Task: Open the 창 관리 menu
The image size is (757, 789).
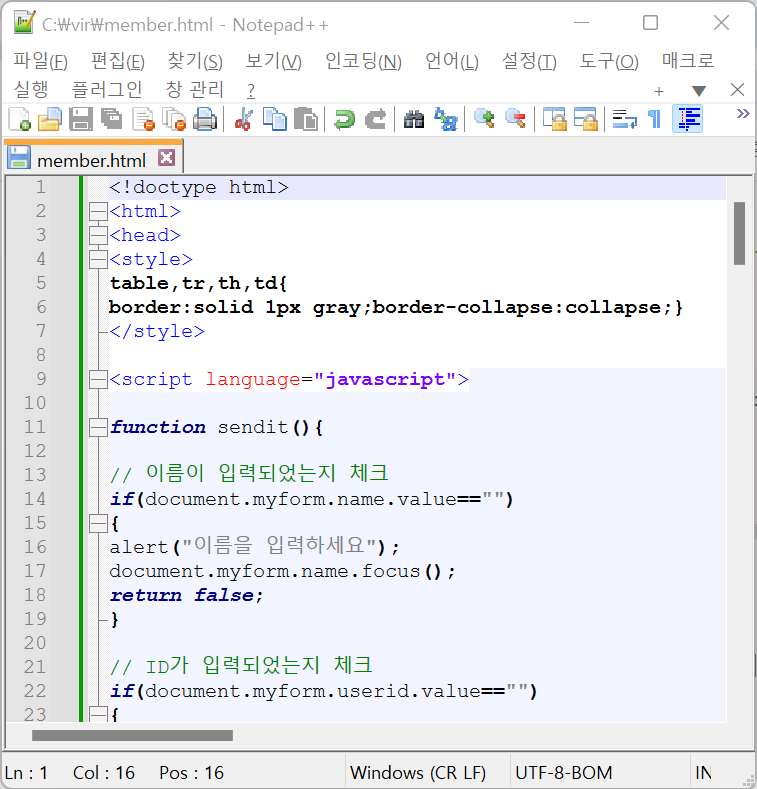Action: 195,90
